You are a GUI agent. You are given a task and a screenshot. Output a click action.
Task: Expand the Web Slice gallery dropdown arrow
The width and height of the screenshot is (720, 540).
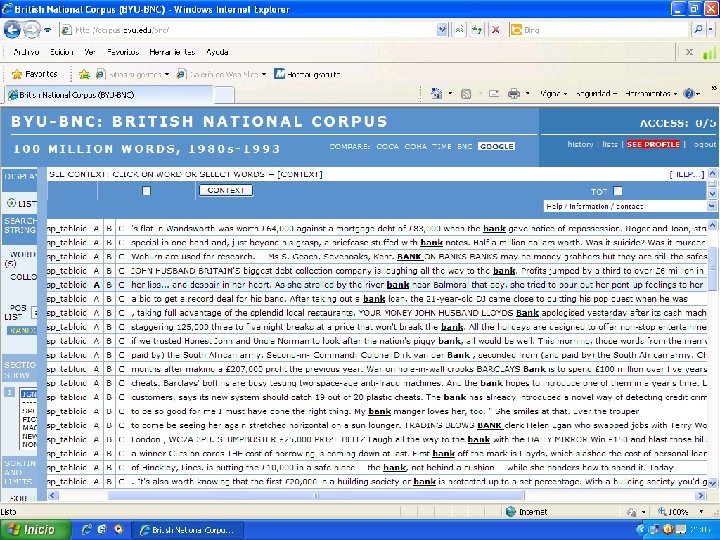coord(264,74)
